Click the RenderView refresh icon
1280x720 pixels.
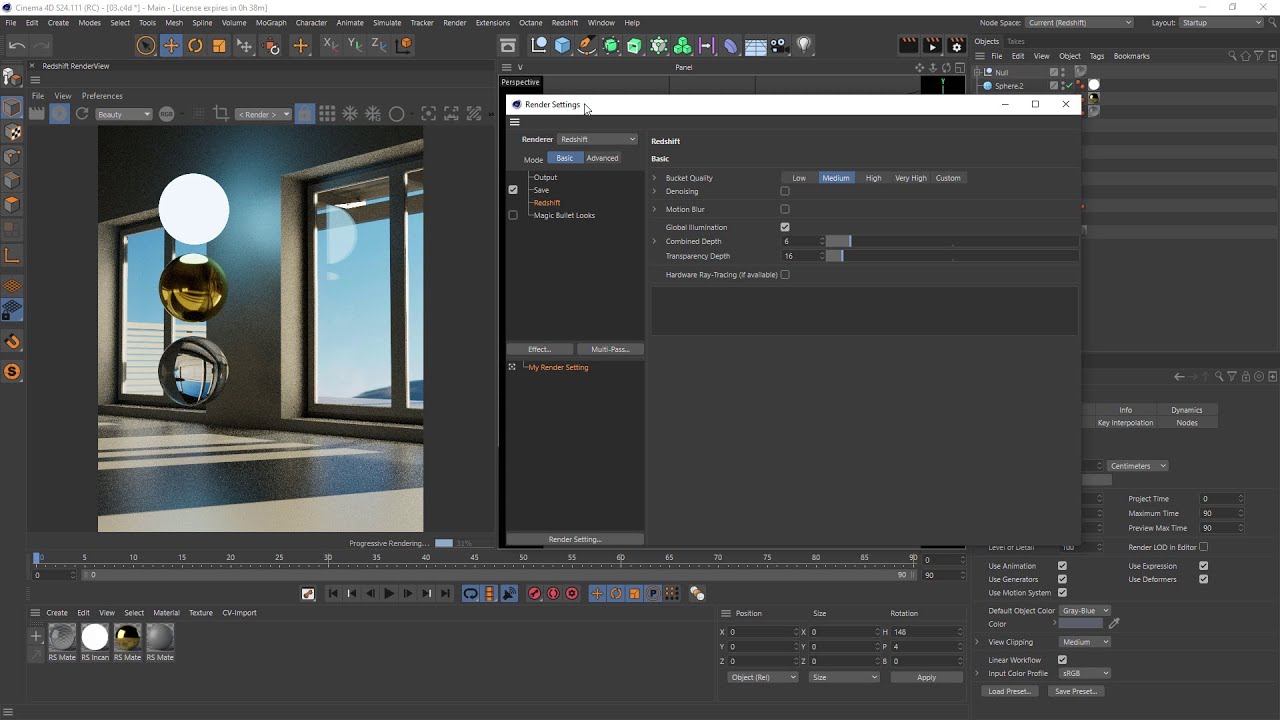(x=82, y=114)
